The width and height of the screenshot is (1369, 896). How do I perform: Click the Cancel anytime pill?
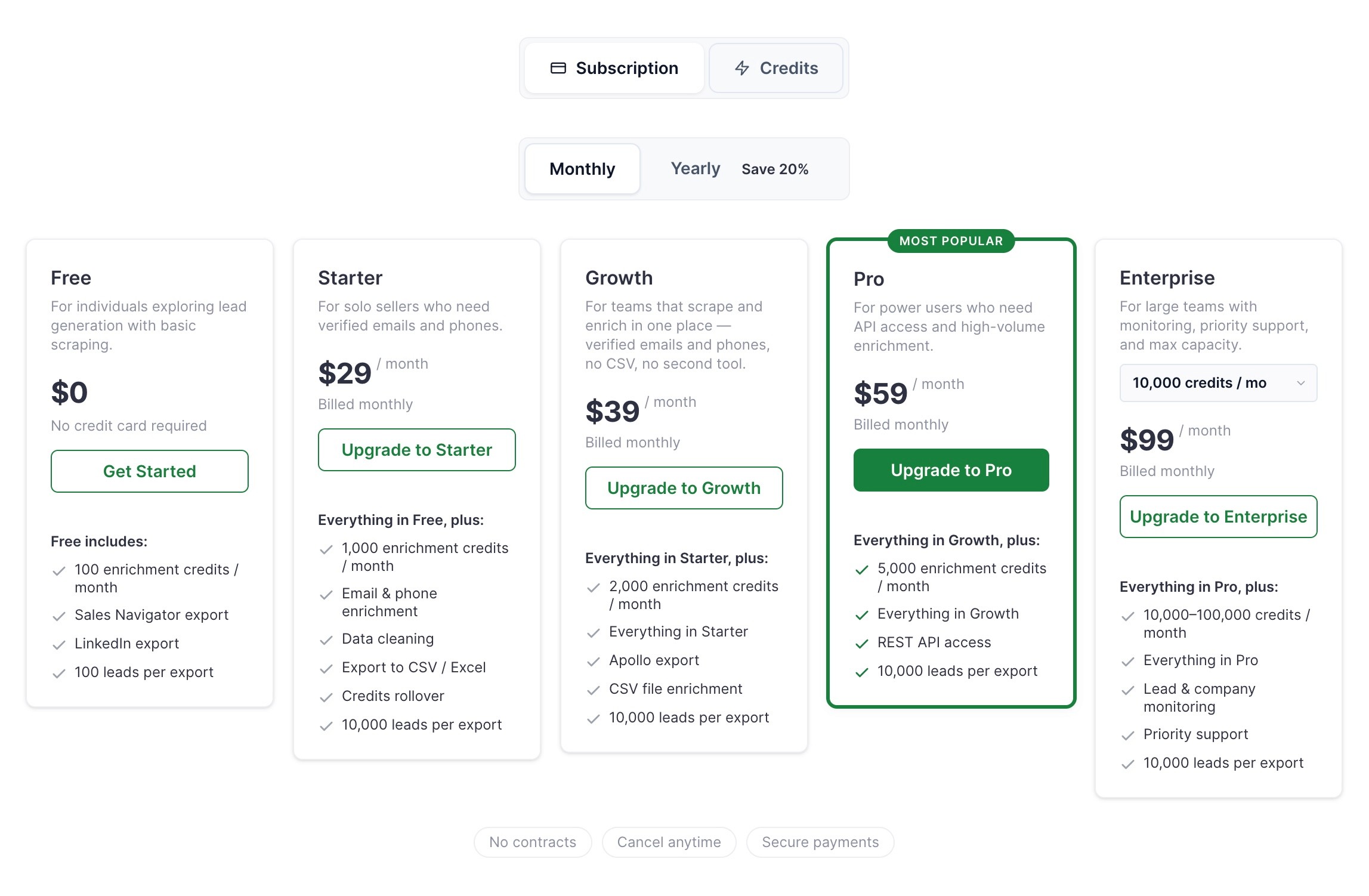[669, 842]
